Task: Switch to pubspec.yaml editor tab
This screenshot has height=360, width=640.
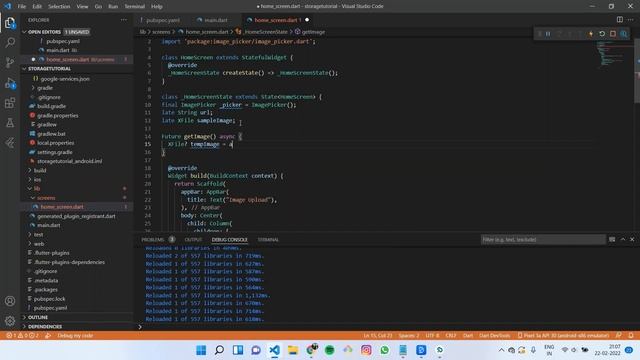Action: point(162,20)
